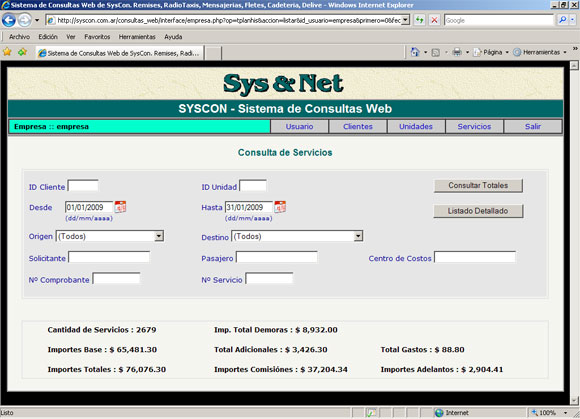This screenshot has height=419, width=580.
Task: Click the Sys & Net logo banner
Action: [x=283, y=84]
